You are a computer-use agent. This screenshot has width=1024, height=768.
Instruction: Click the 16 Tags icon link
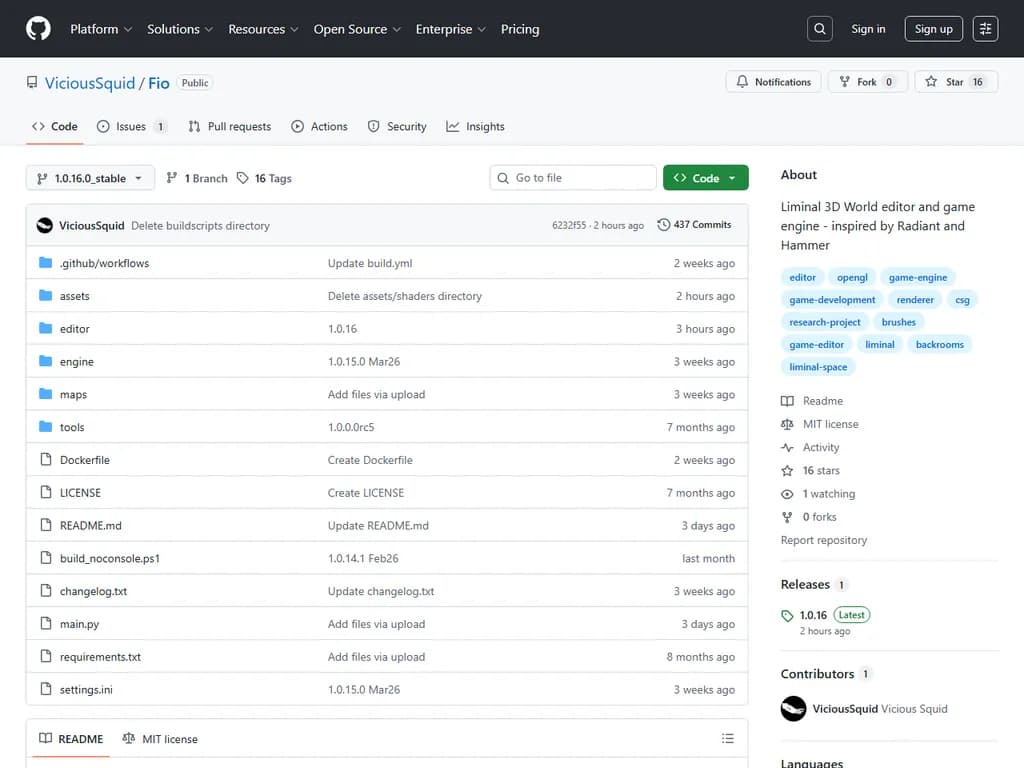coord(243,178)
